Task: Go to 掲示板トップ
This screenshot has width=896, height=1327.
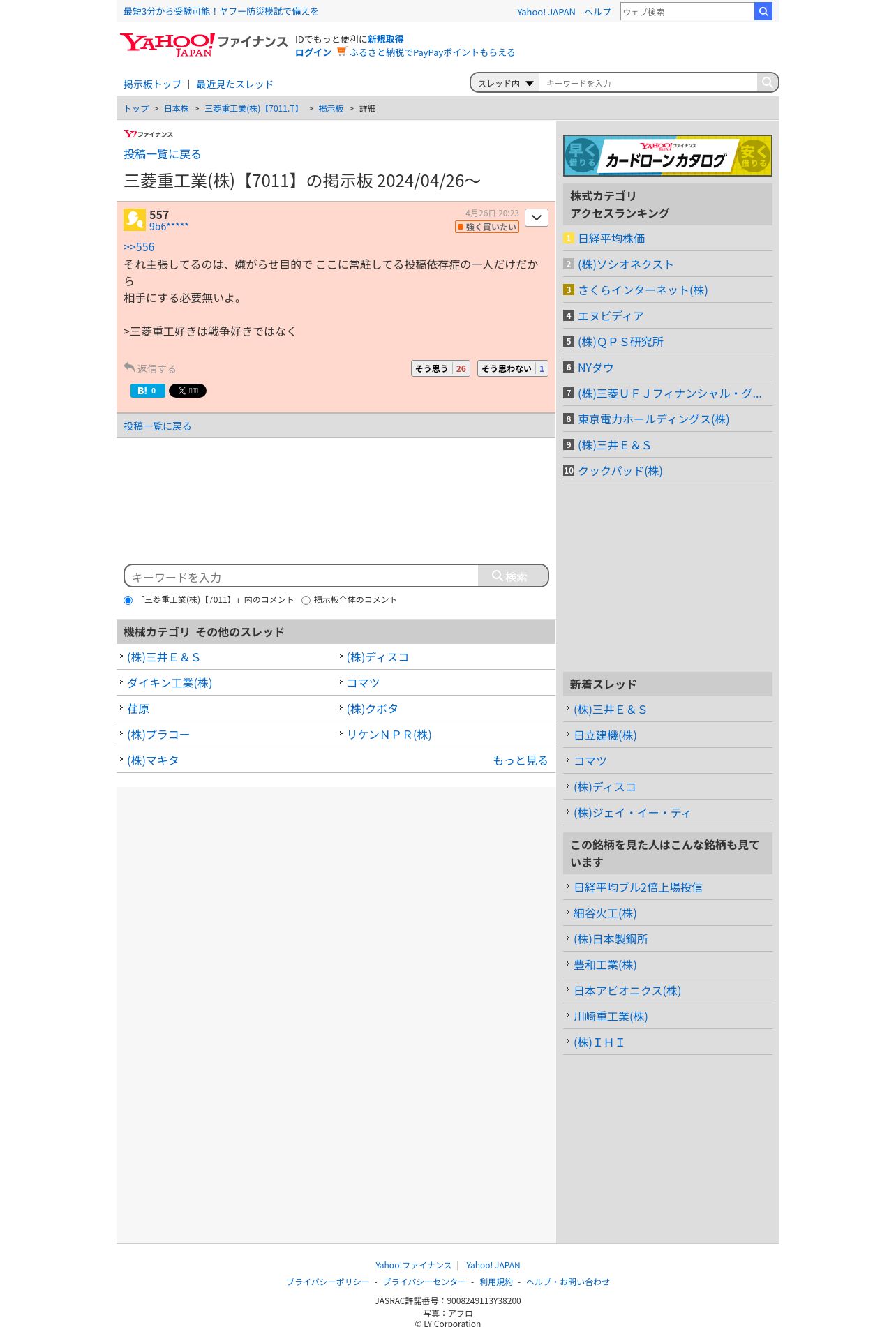Action: pyautogui.click(x=152, y=84)
